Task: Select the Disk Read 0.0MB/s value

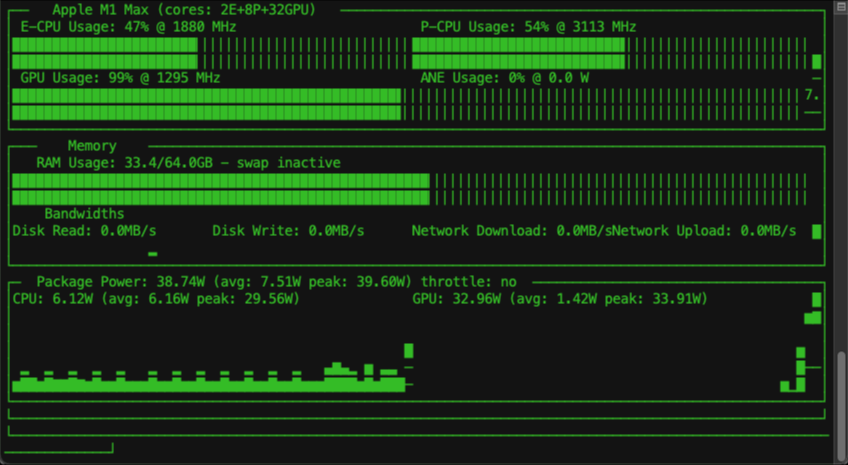Action: click(x=84, y=231)
